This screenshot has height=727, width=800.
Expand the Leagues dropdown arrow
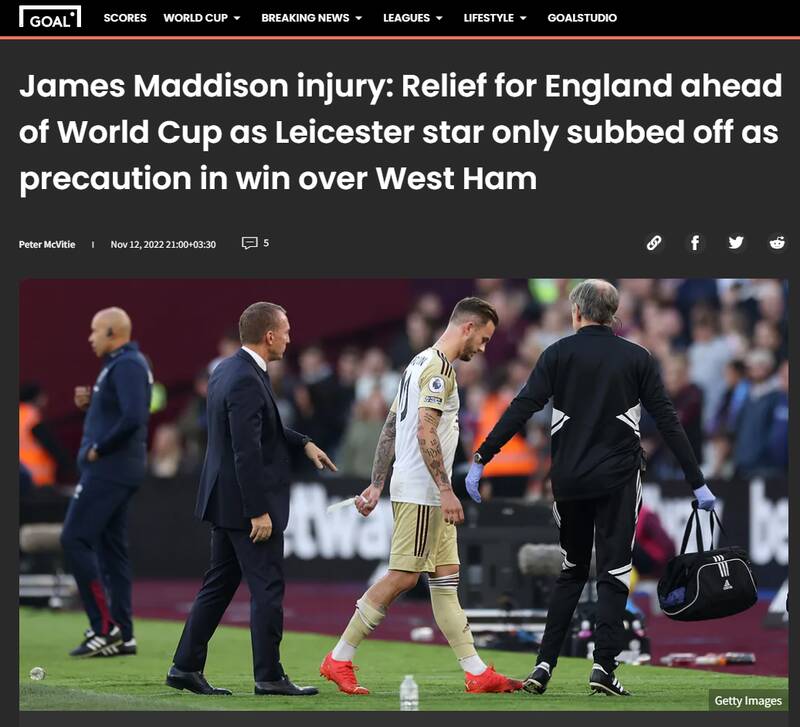[439, 18]
